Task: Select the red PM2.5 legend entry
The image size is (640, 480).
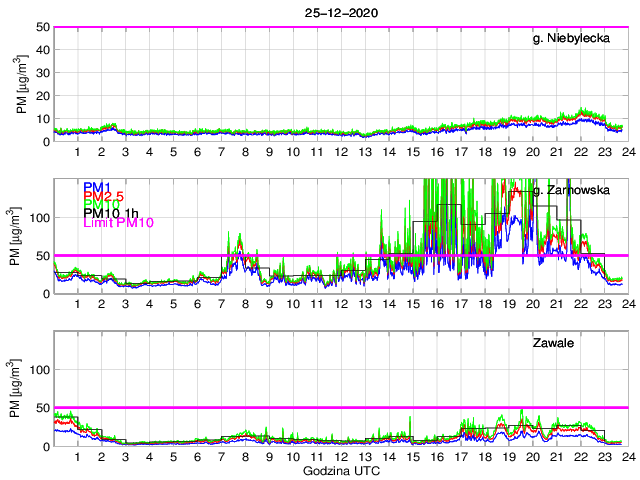Action: (103, 196)
